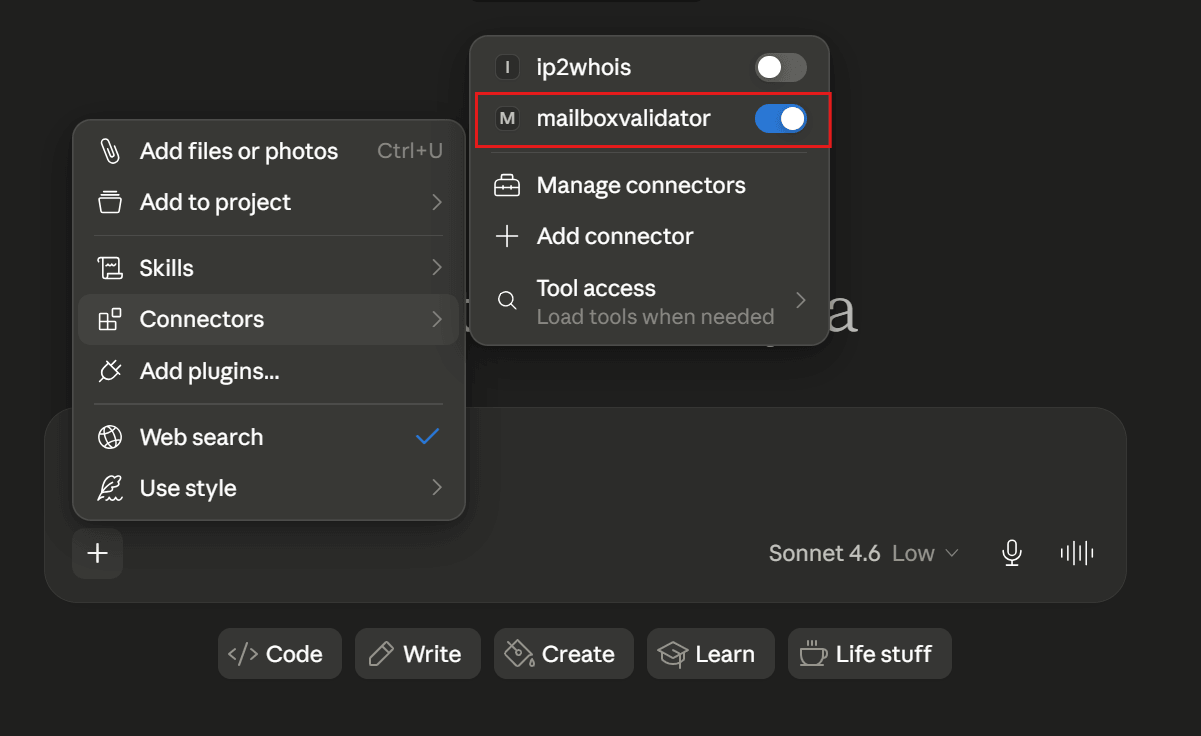The height and width of the screenshot is (736, 1201).
Task: Open the Skills menu entry
Action: point(269,268)
